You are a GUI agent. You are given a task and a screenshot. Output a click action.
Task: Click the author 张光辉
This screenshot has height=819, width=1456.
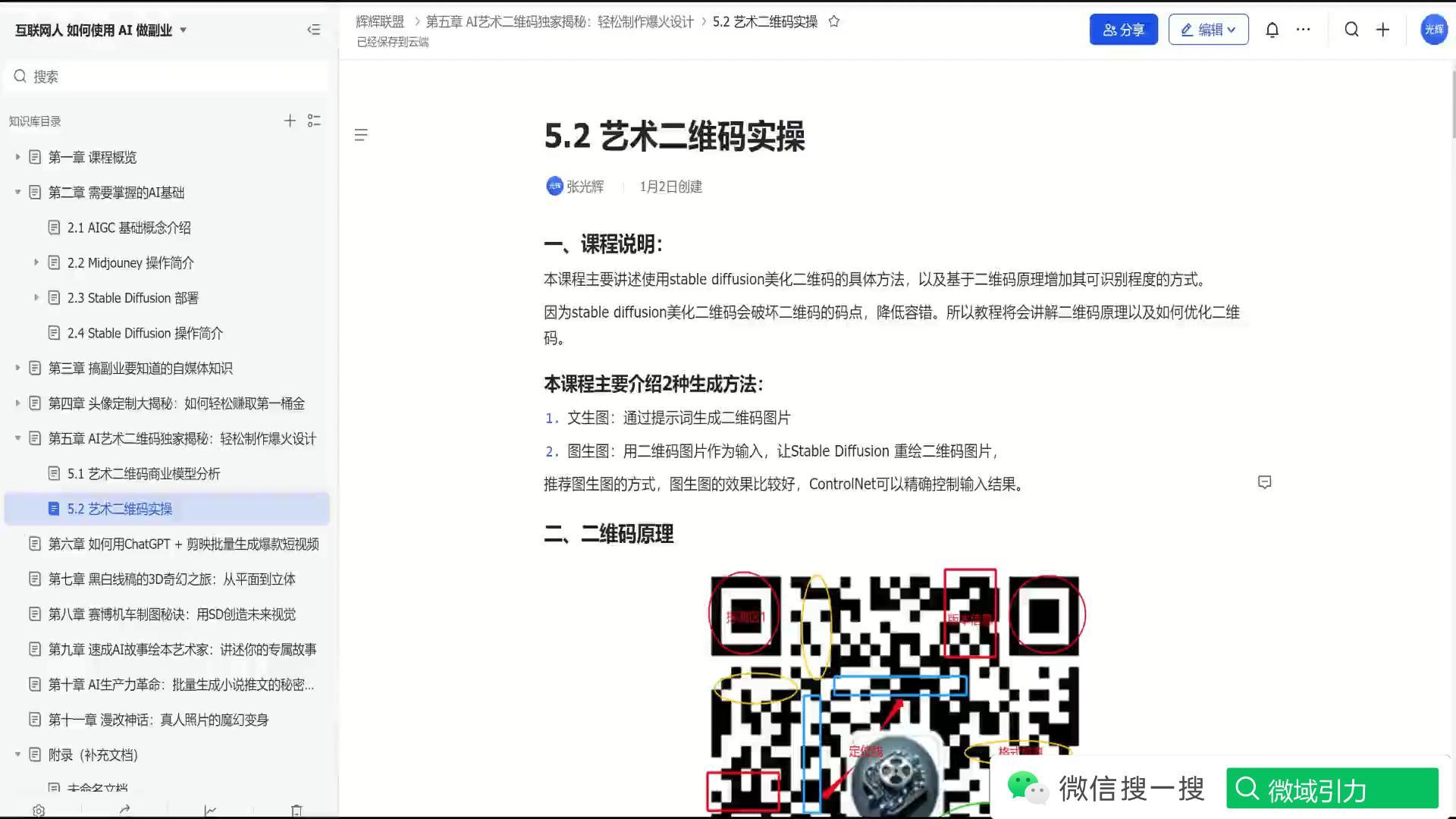585,187
